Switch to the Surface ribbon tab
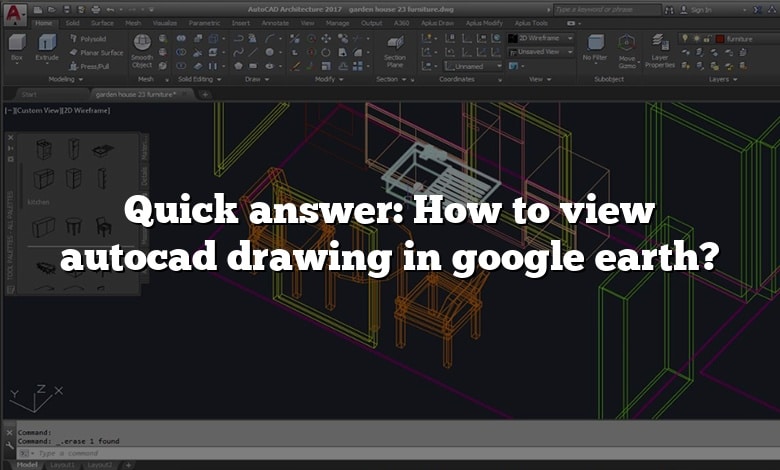 click(102, 23)
